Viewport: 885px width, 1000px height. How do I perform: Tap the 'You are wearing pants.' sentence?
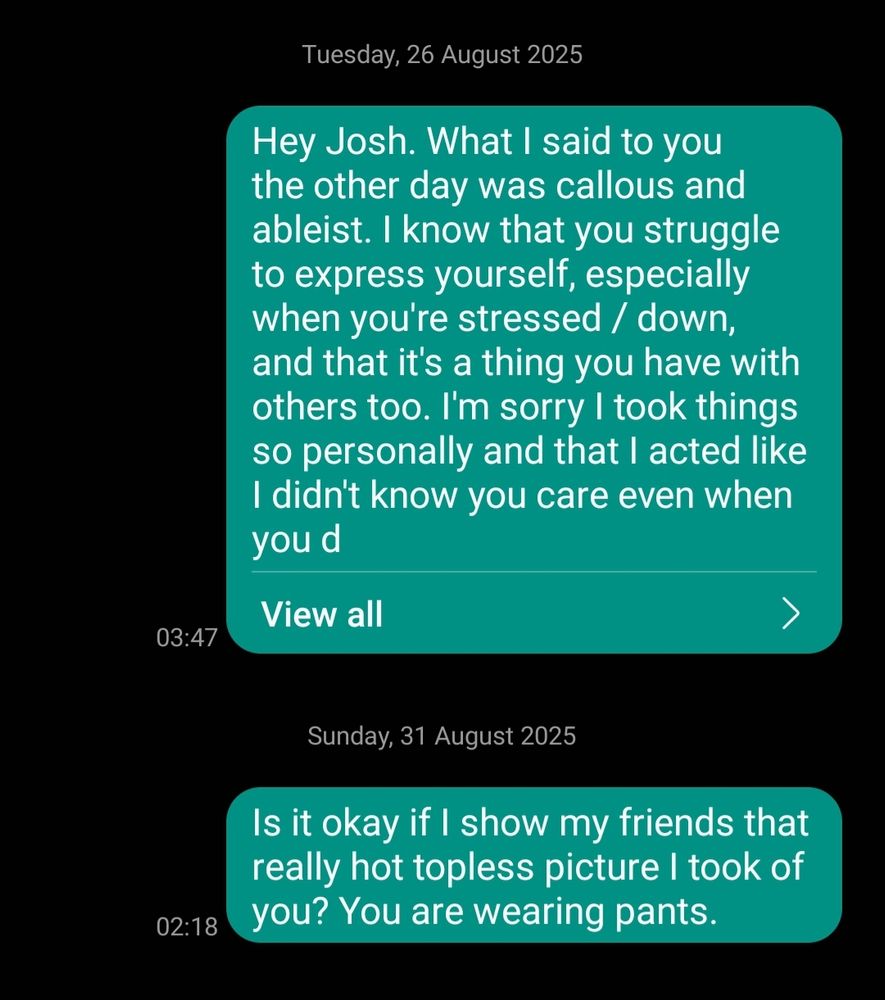pyautogui.click(x=528, y=911)
